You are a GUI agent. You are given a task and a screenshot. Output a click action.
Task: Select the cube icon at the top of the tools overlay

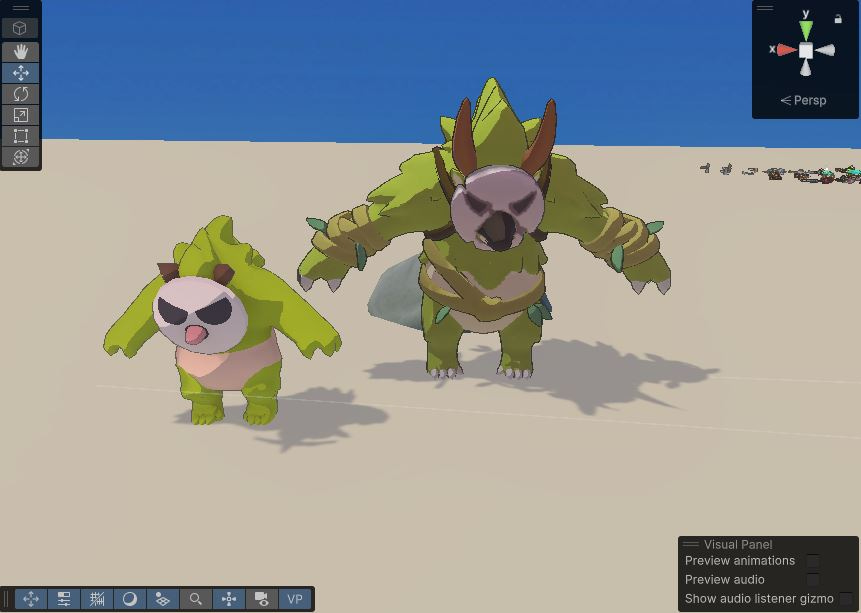point(20,28)
